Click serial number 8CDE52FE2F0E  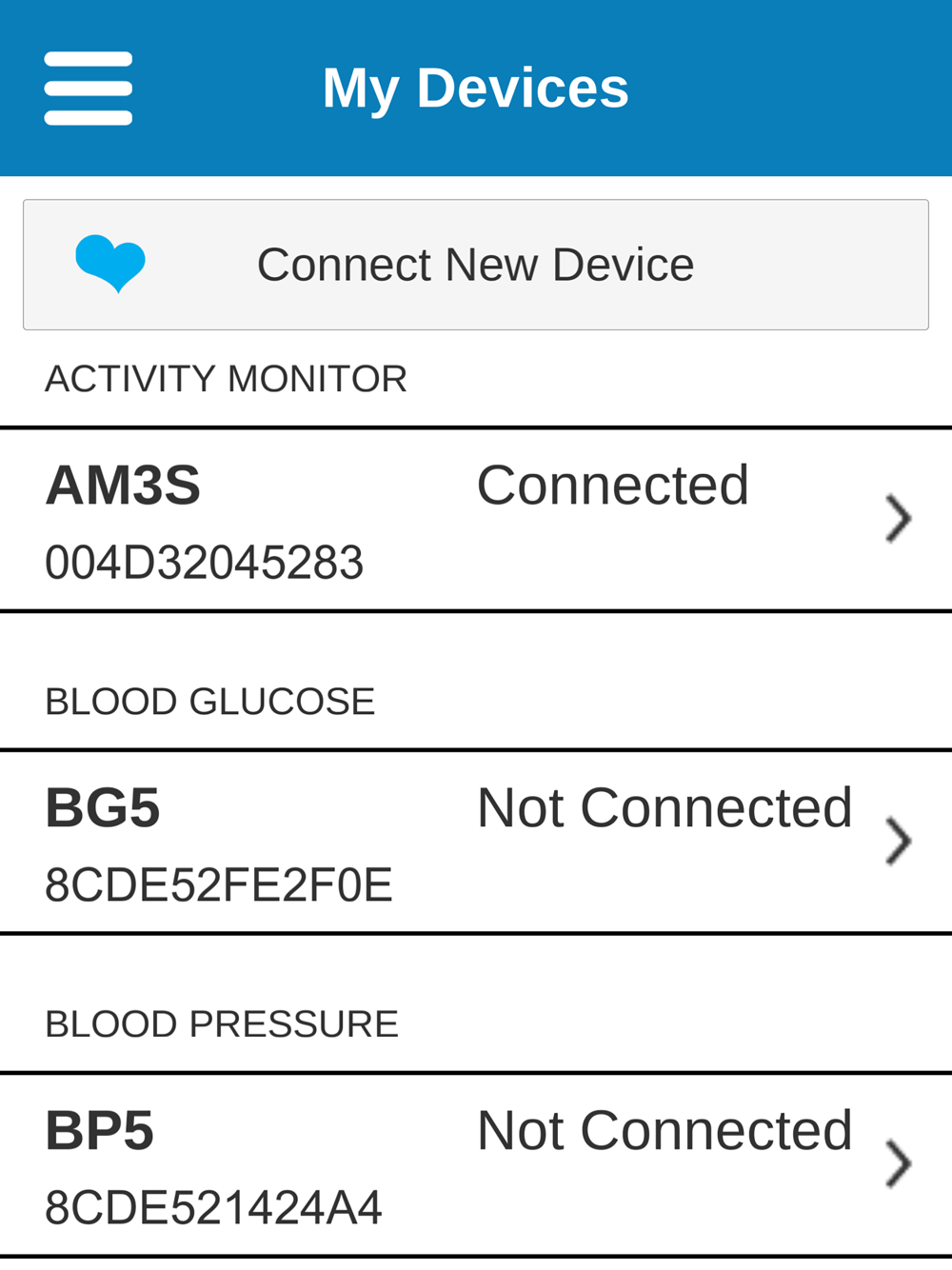tap(218, 885)
